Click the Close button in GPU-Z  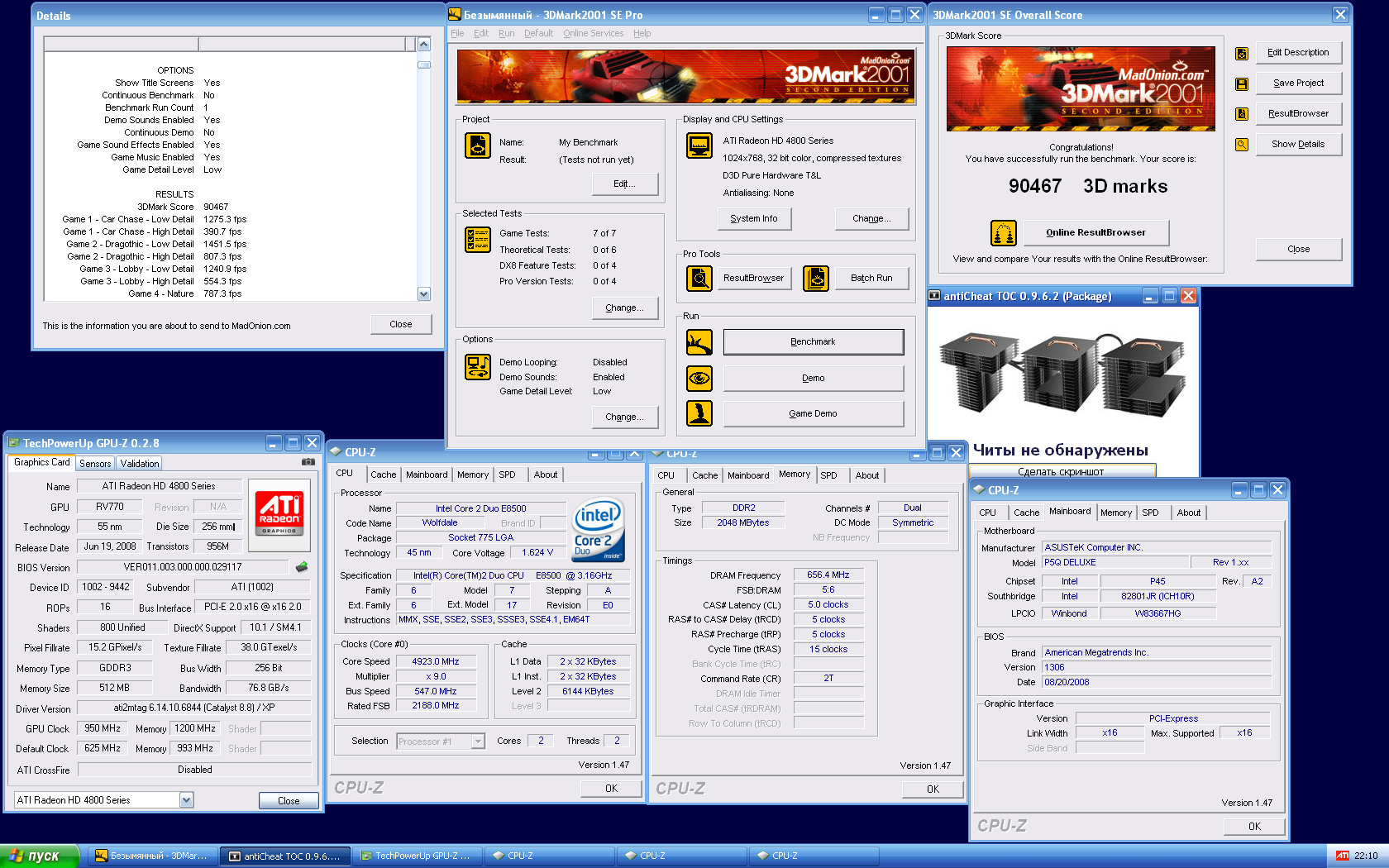[x=289, y=800]
